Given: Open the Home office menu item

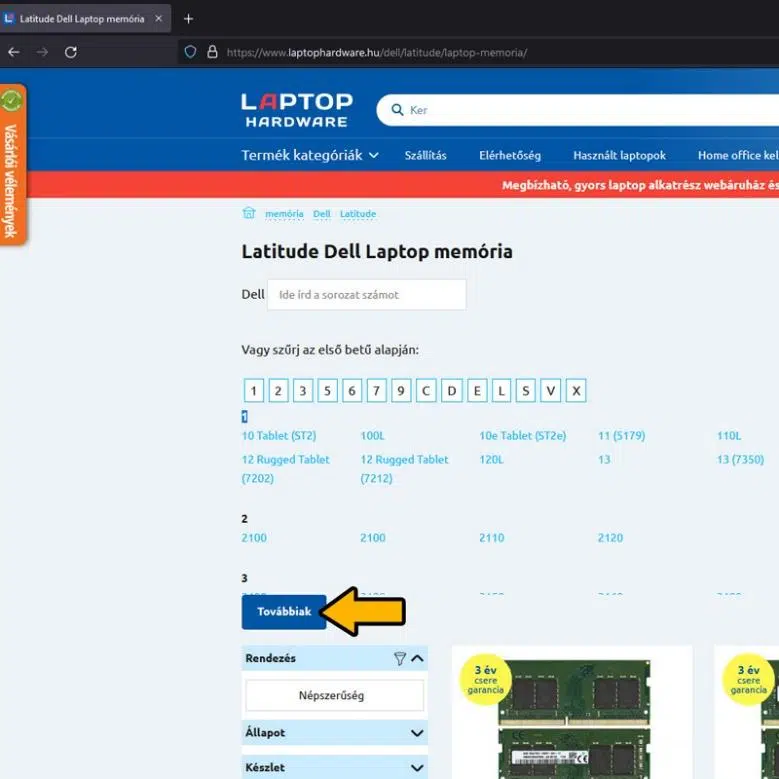Looking at the screenshot, I should 738,156.
